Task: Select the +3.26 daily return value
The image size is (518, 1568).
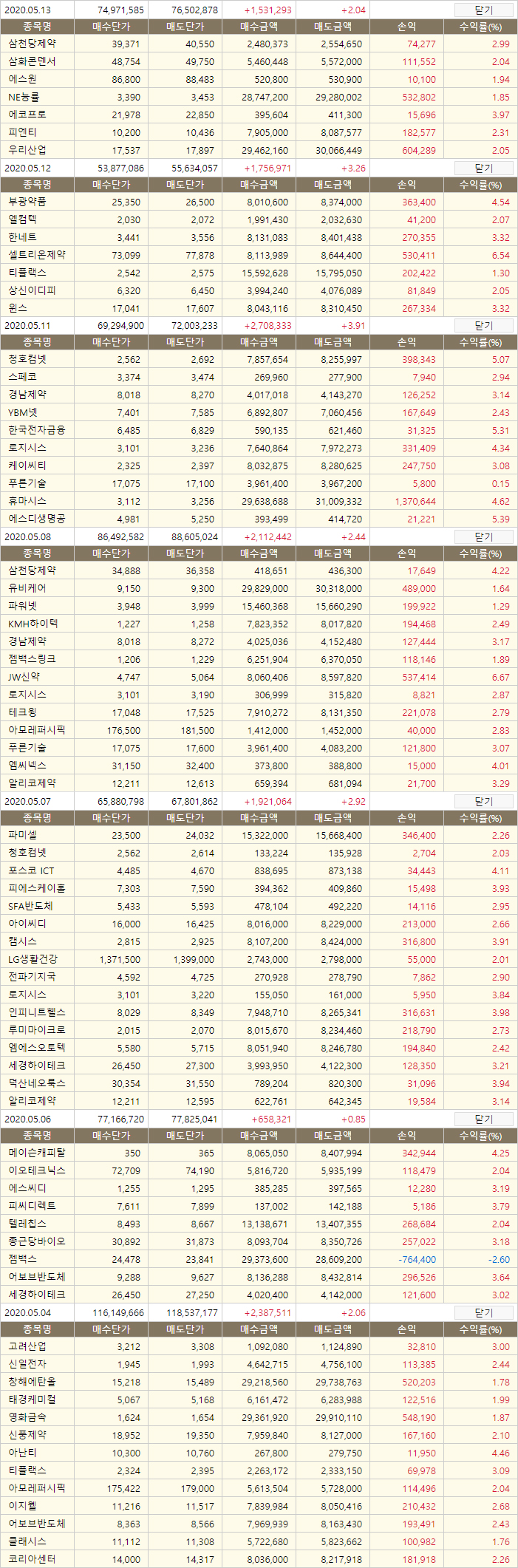Action: tap(353, 168)
